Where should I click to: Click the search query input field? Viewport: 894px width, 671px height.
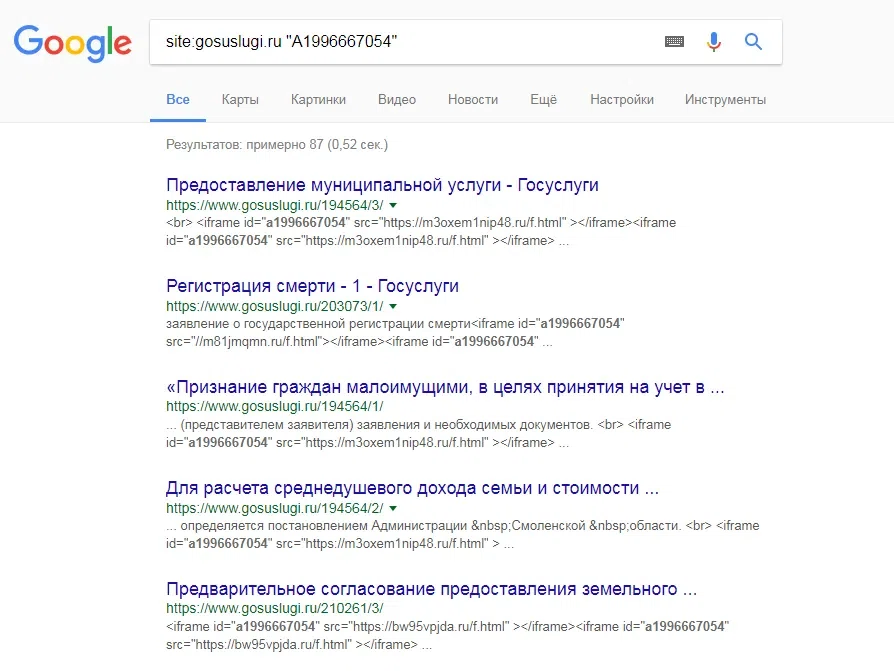coord(400,42)
